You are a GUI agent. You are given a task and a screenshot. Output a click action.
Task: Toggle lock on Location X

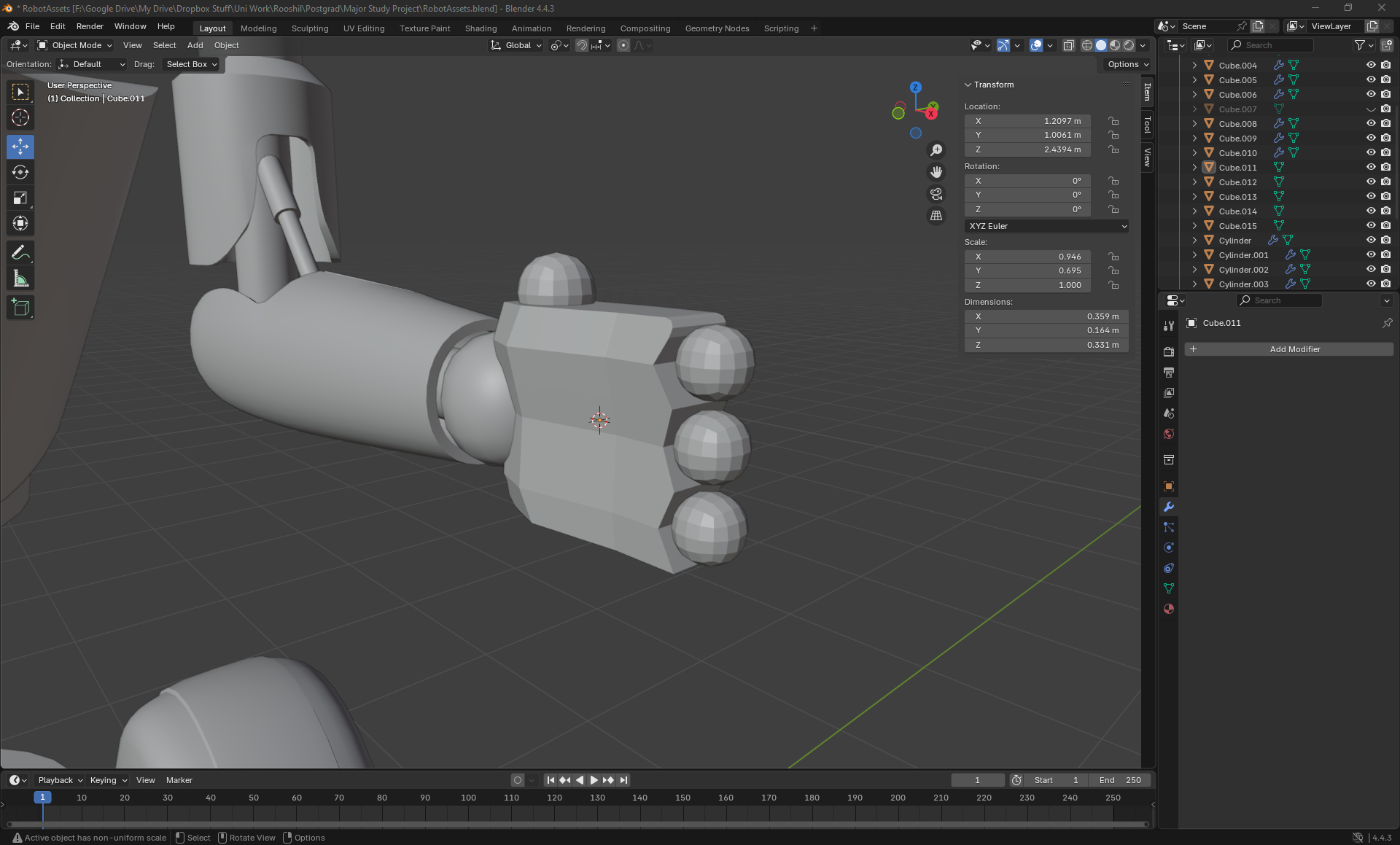click(1113, 121)
